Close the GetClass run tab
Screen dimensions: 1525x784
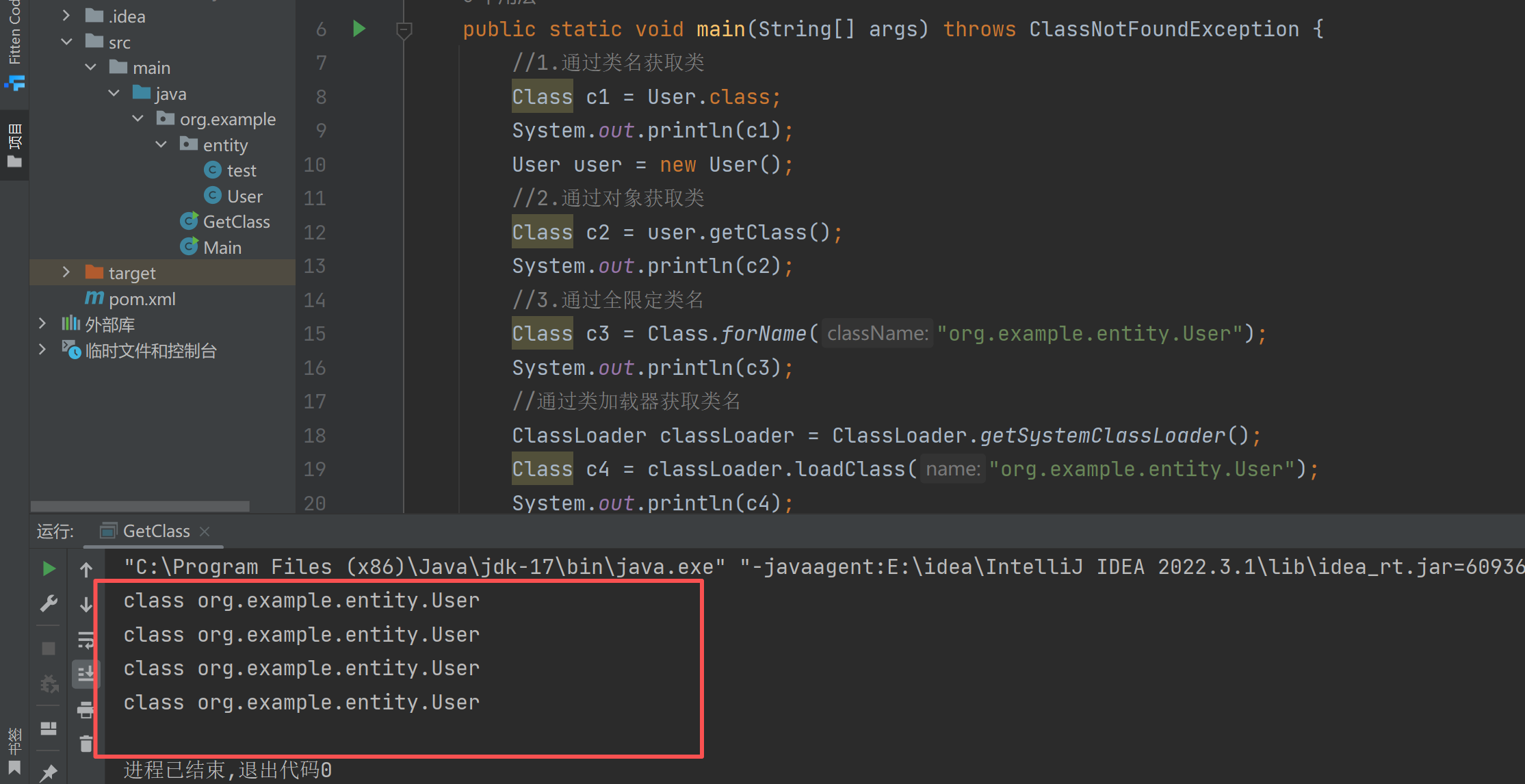(205, 531)
